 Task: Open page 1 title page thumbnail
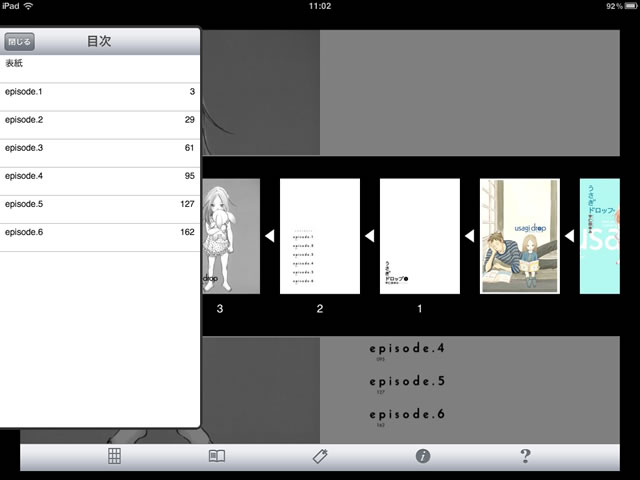click(x=420, y=236)
